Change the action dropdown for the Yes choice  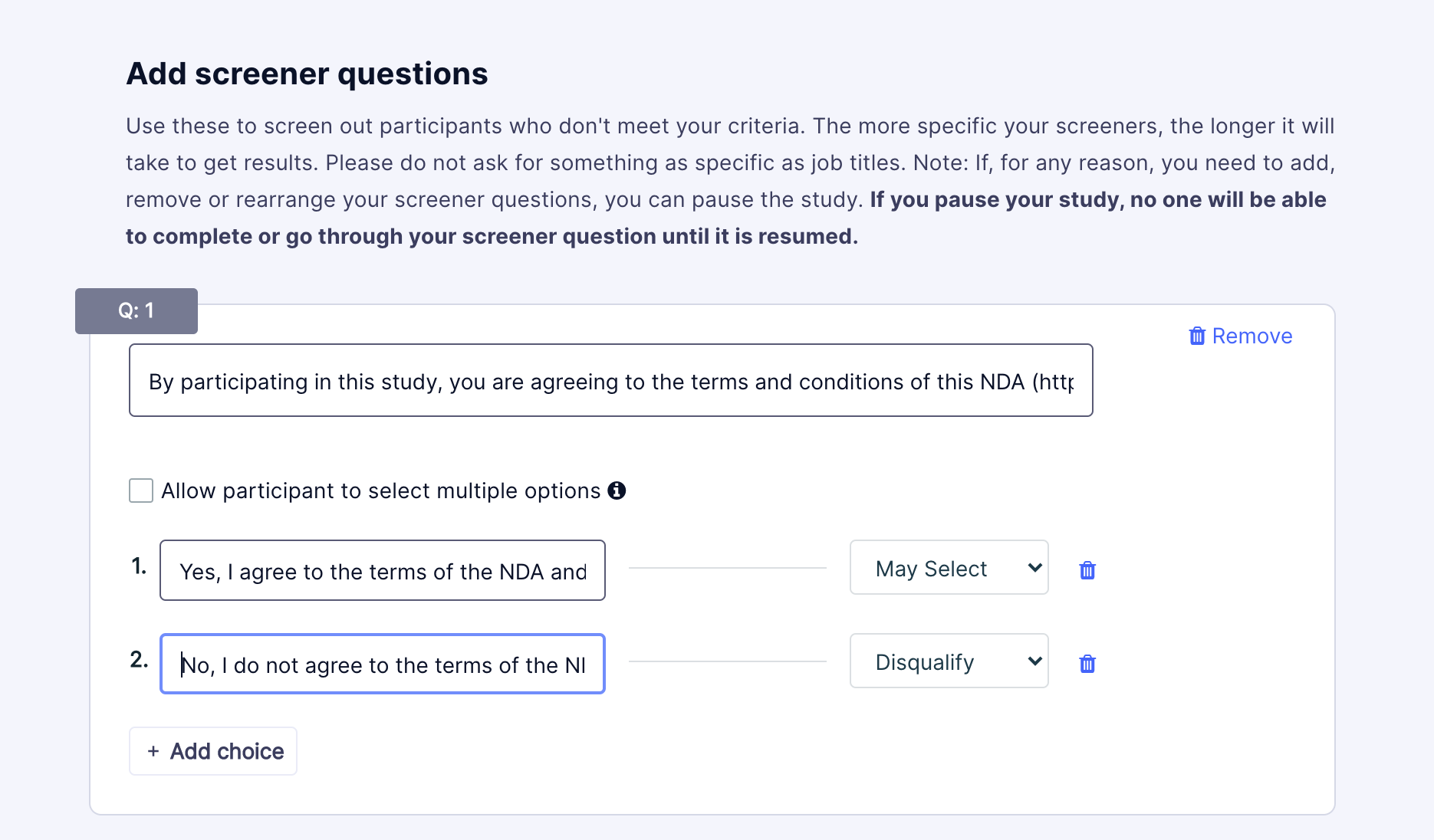(949, 567)
